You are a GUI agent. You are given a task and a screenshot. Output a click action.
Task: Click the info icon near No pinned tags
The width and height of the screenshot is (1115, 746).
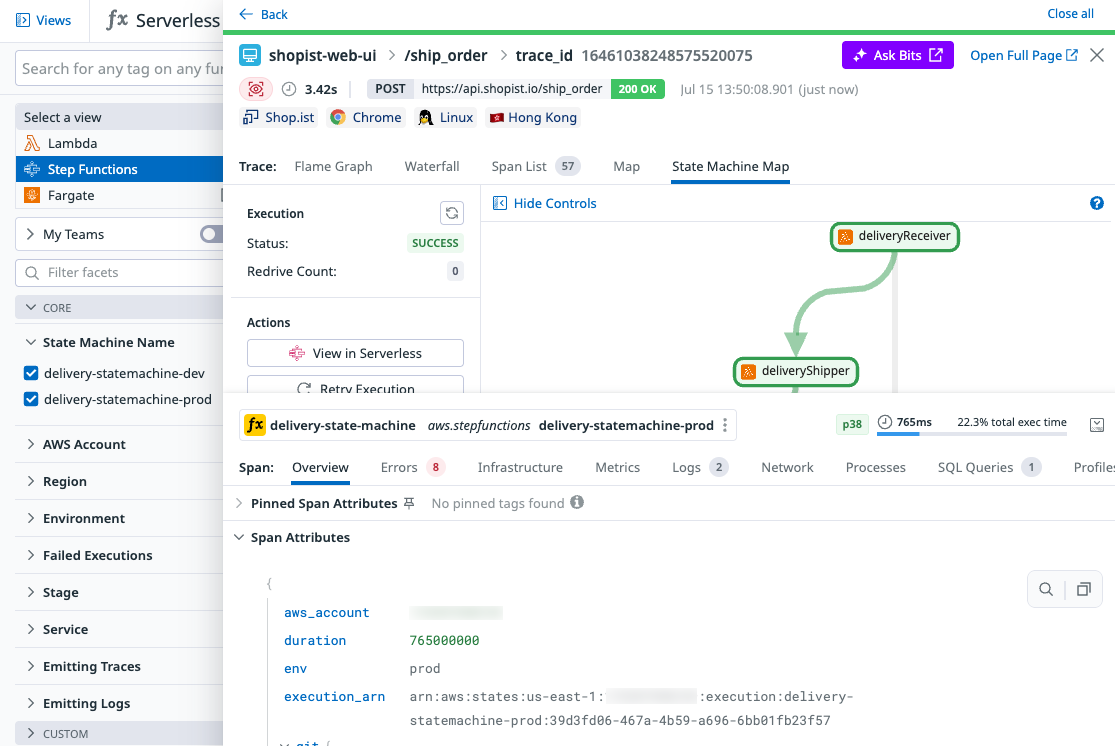[577, 502]
